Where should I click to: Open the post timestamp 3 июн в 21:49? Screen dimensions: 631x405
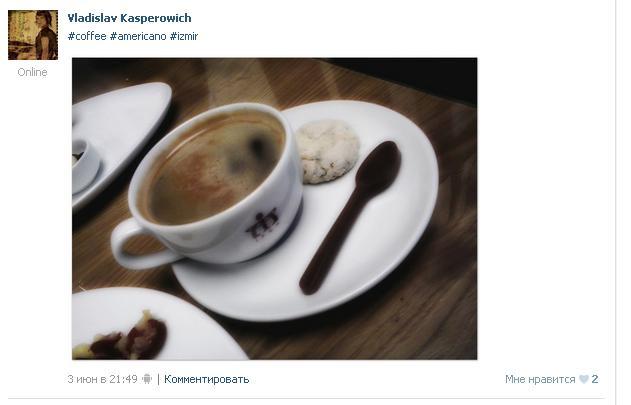pyautogui.click(x=102, y=379)
